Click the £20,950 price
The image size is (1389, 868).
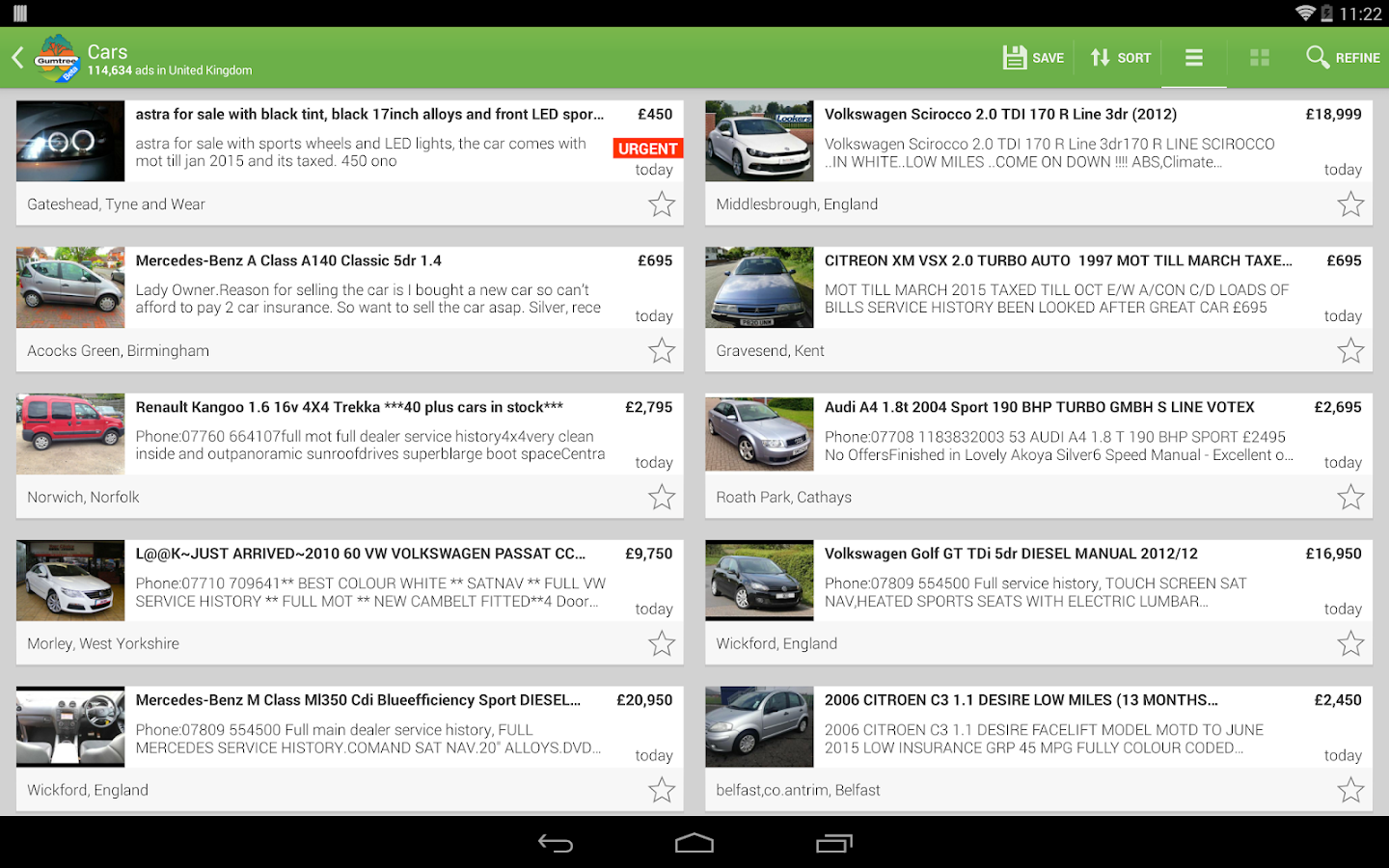644,700
